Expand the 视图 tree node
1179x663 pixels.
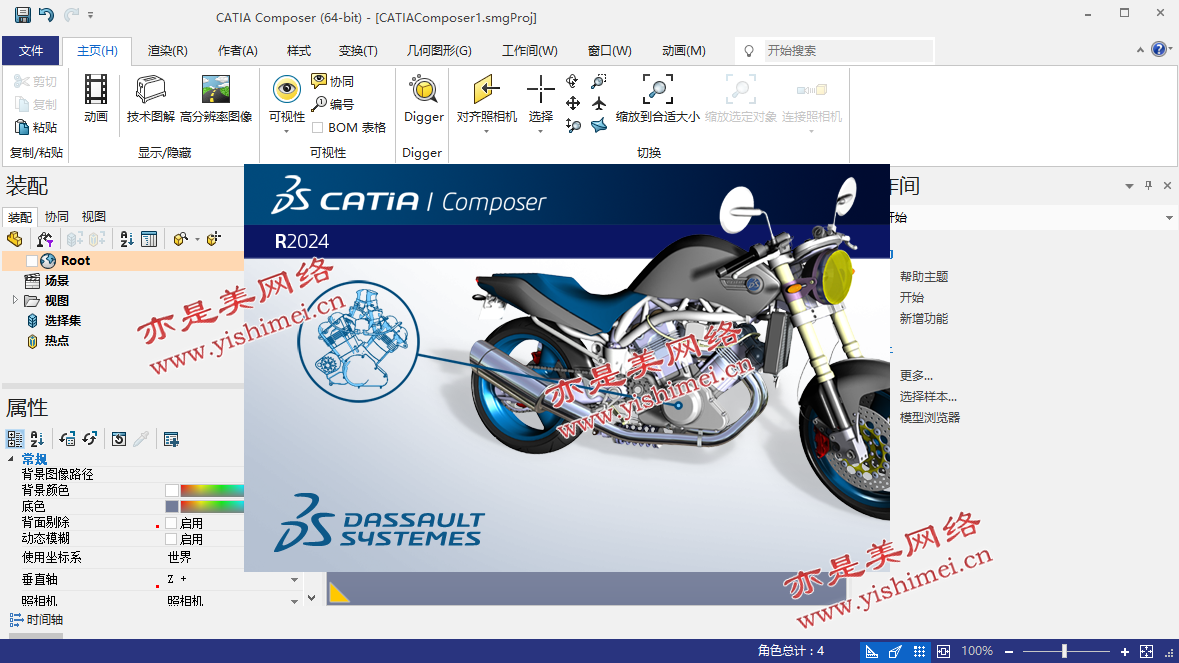[x=14, y=300]
